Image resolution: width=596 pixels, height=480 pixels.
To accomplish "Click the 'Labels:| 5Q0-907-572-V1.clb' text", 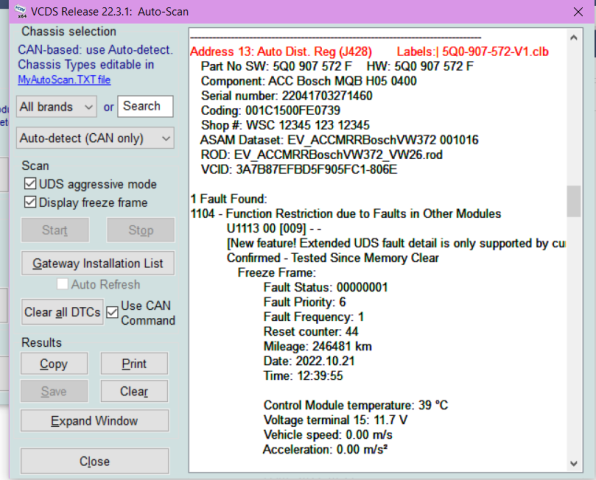I will pos(473,52).
